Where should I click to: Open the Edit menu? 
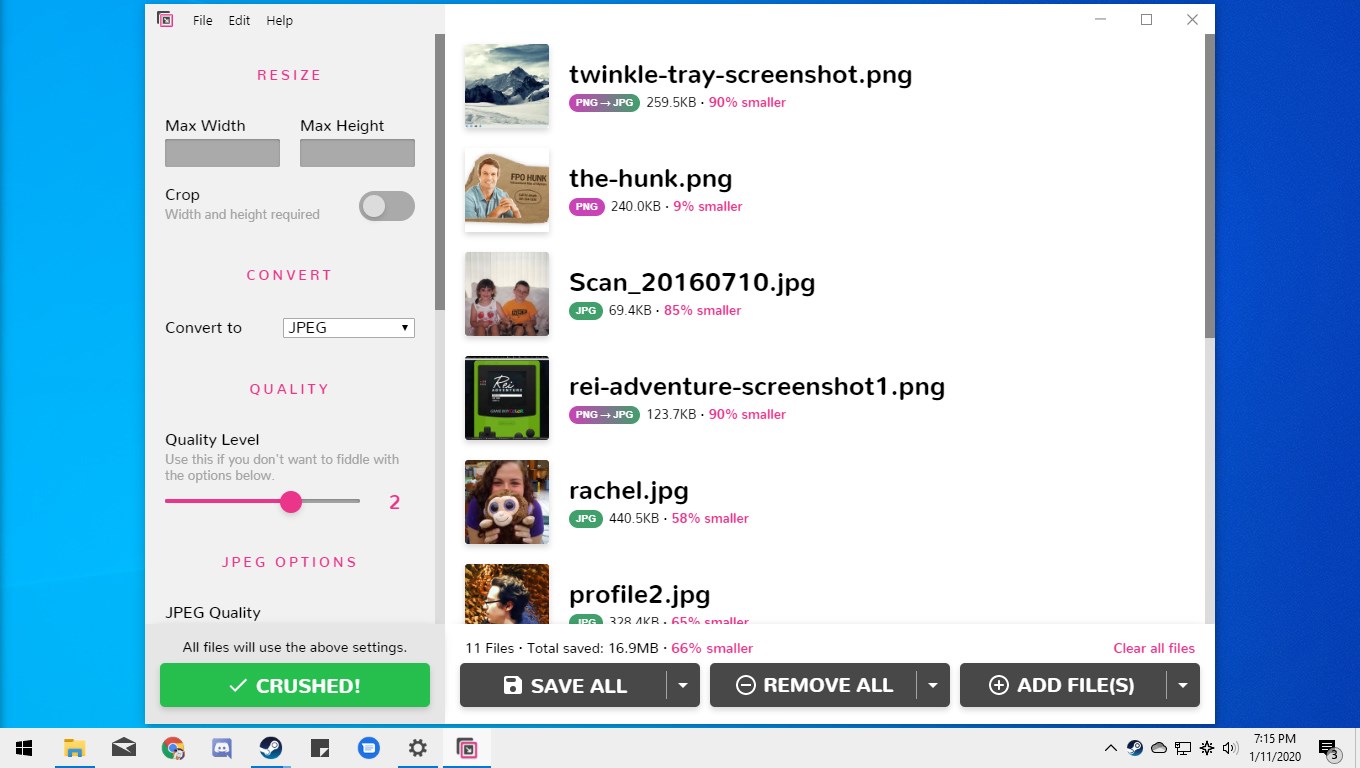(x=239, y=20)
